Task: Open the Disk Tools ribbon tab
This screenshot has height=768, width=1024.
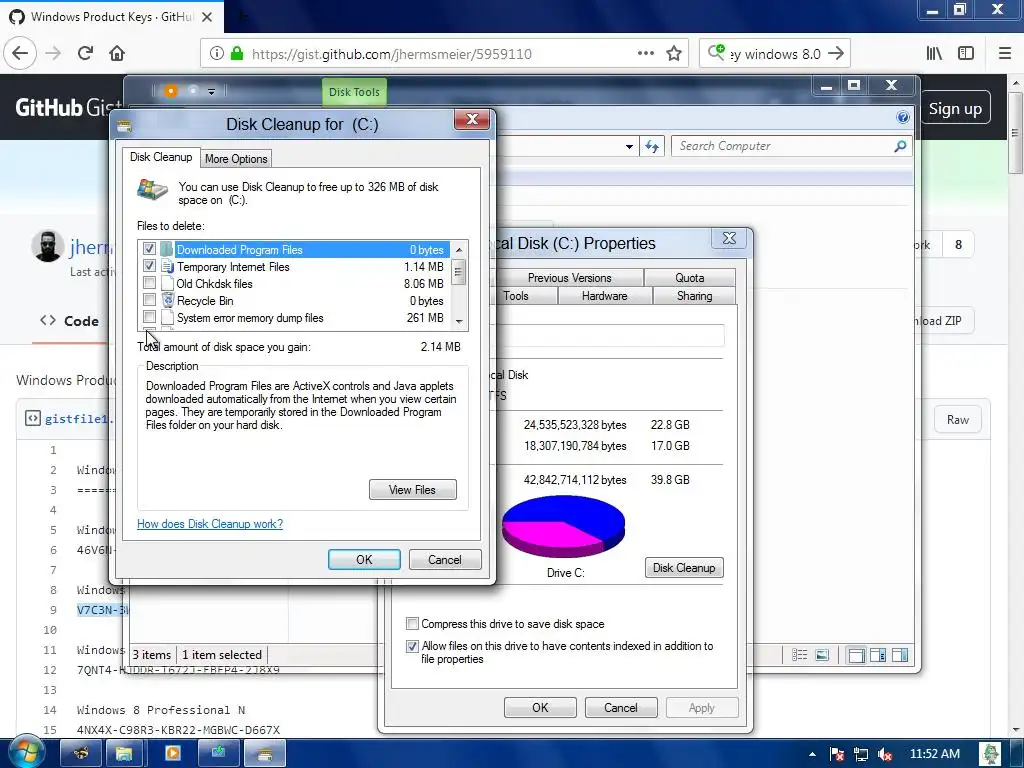Action: pyautogui.click(x=354, y=92)
